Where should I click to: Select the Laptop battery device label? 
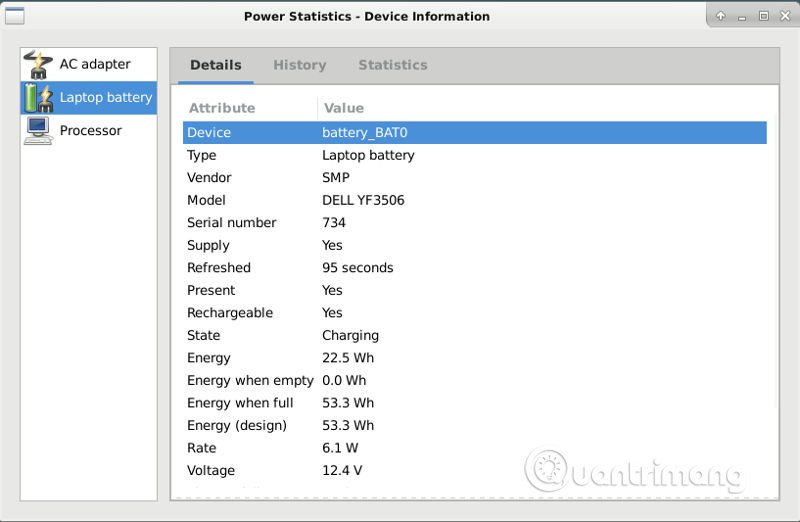tap(106, 97)
